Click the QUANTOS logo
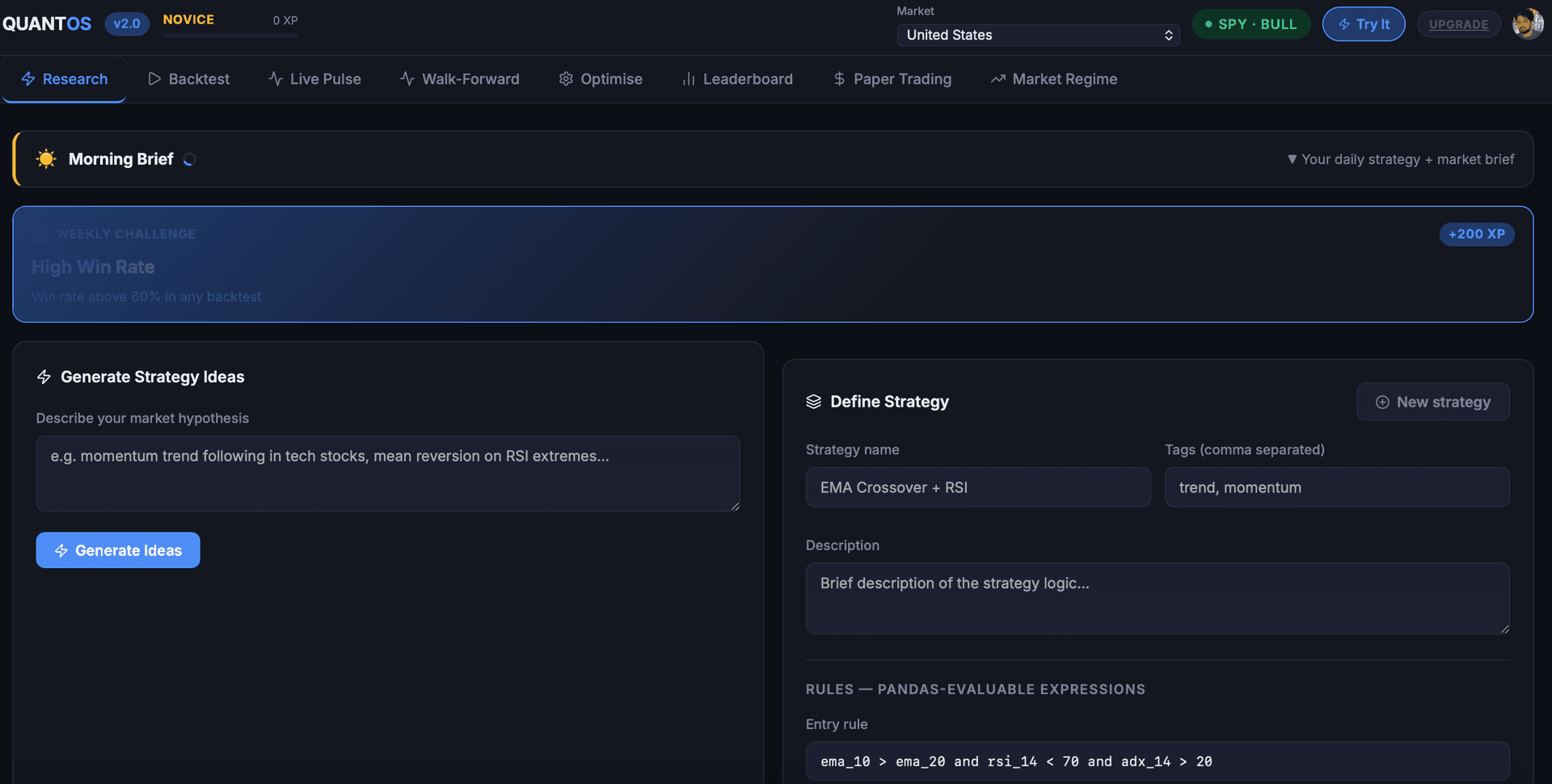Image resolution: width=1552 pixels, height=784 pixels. 47,23
